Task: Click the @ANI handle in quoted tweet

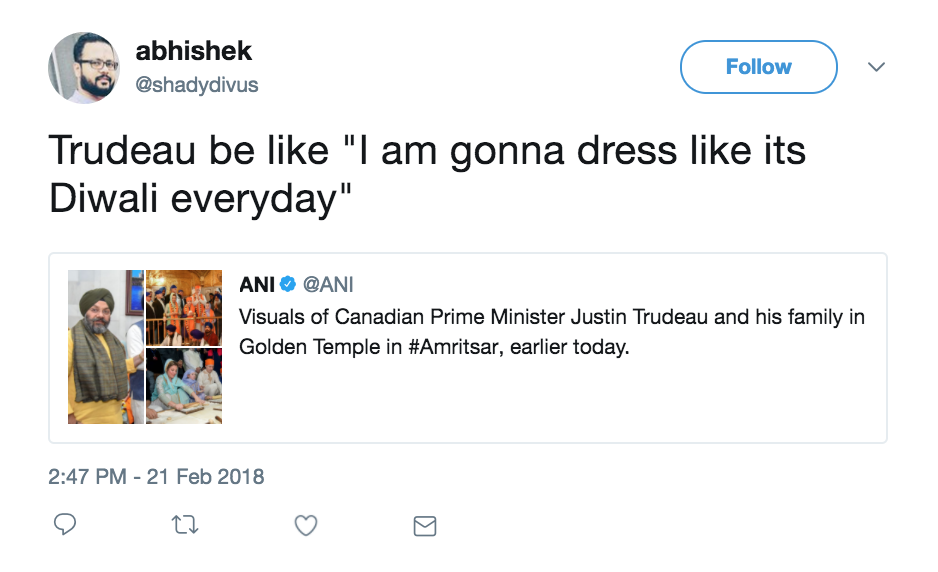Action: coord(328,285)
